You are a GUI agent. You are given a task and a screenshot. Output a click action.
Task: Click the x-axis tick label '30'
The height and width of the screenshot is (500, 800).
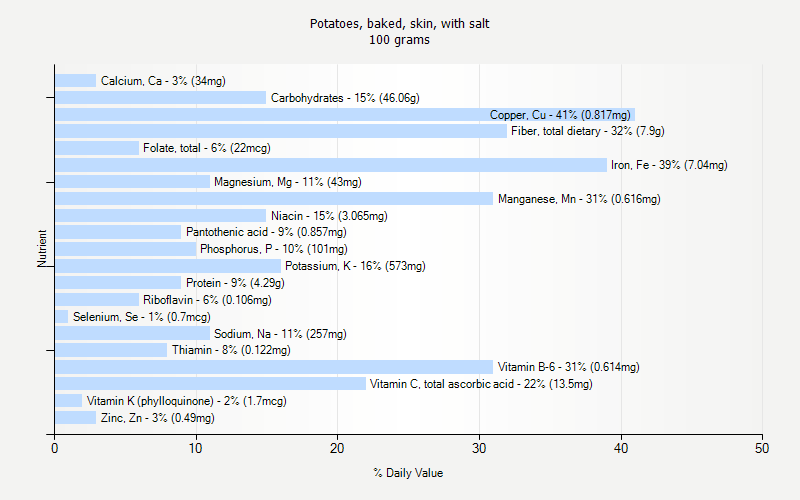click(479, 448)
